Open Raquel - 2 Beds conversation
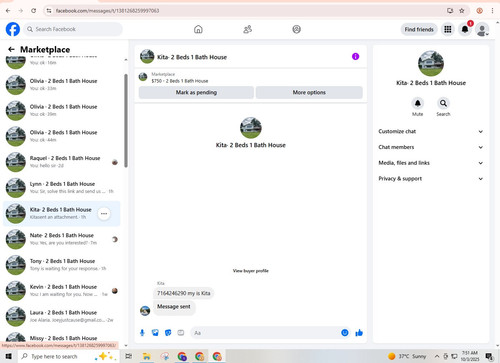 pos(62,162)
